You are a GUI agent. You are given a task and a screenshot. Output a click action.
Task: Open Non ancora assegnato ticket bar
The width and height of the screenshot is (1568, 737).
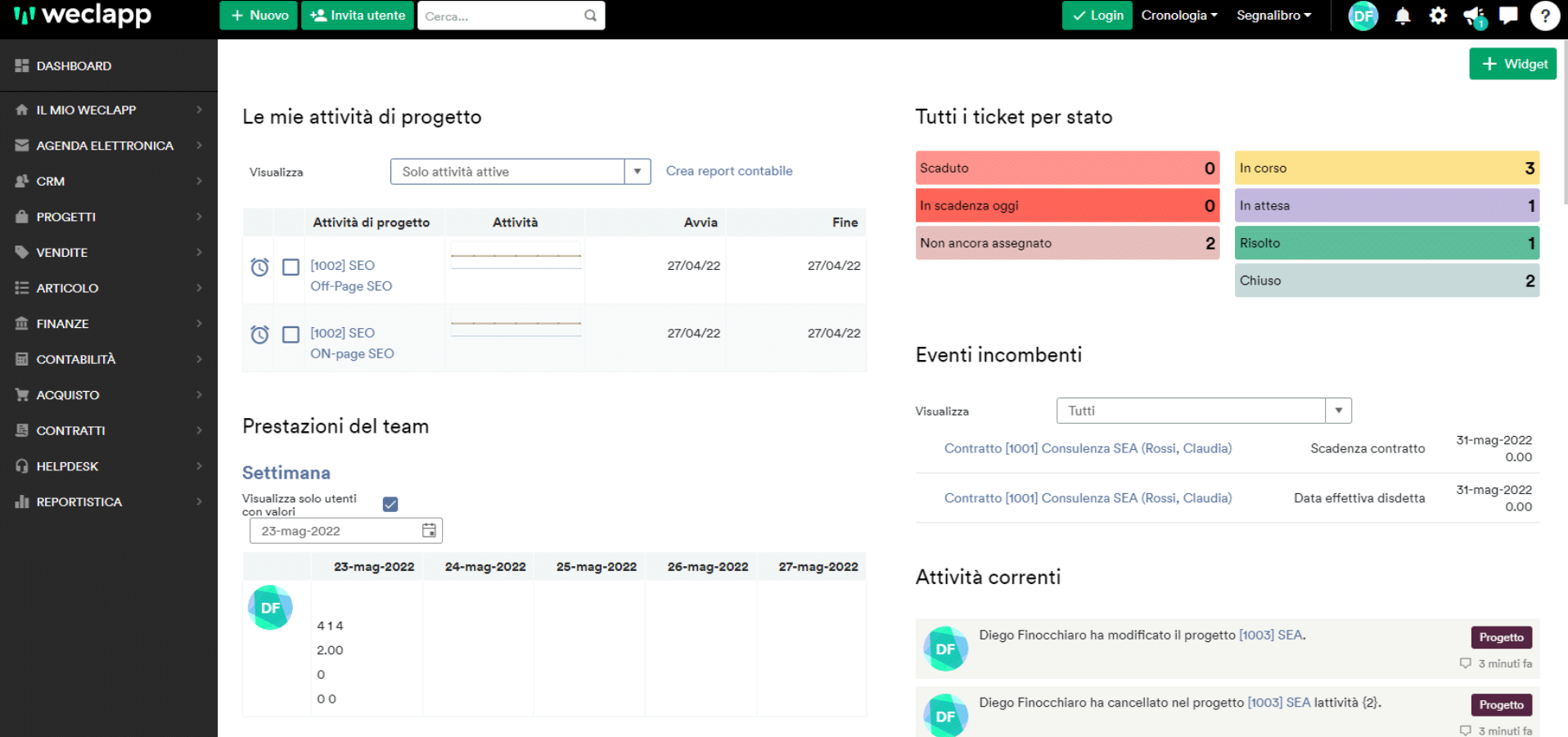(1068, 243)
